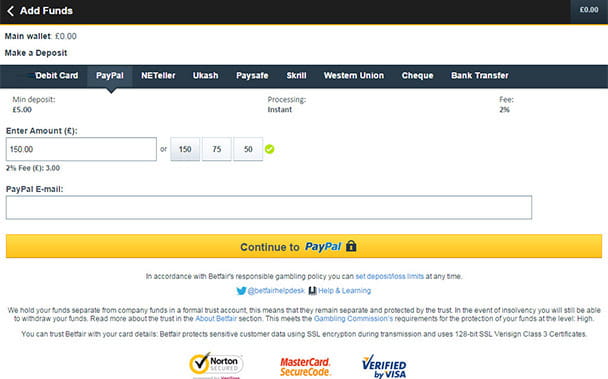Choose the 75 quick amount button

point(217,149)
